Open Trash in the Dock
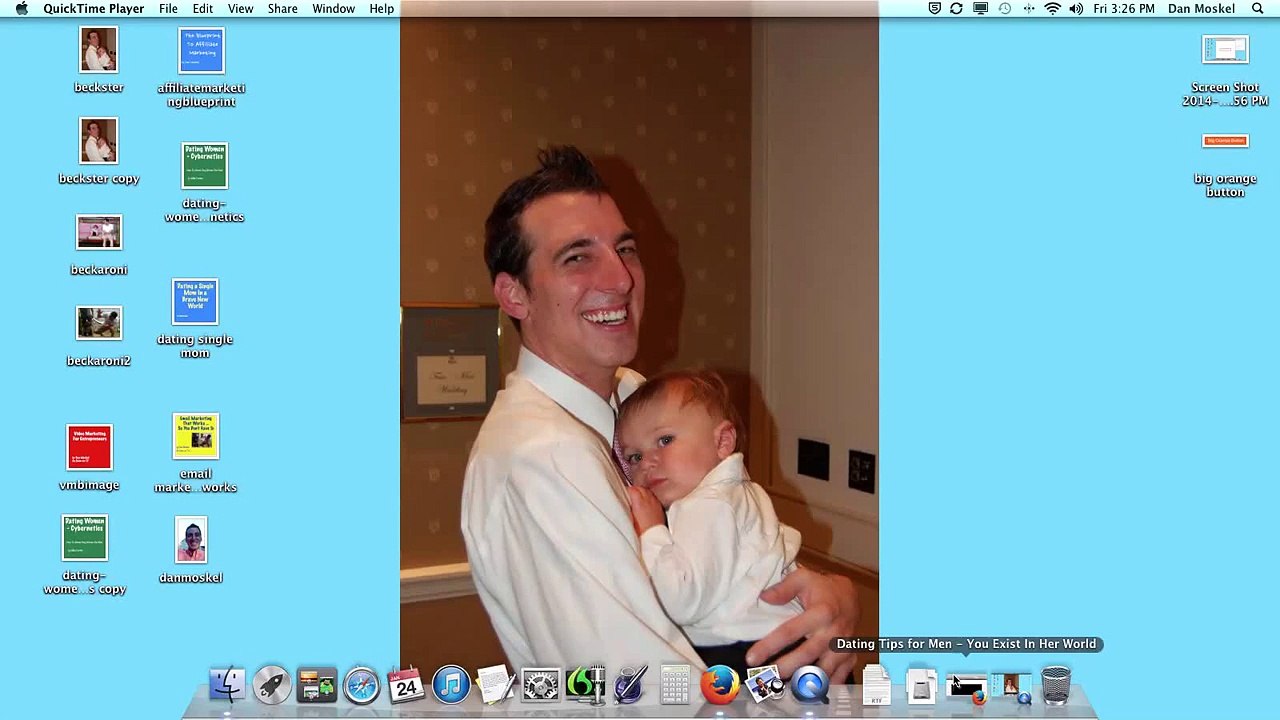 tap(1056, 685)
